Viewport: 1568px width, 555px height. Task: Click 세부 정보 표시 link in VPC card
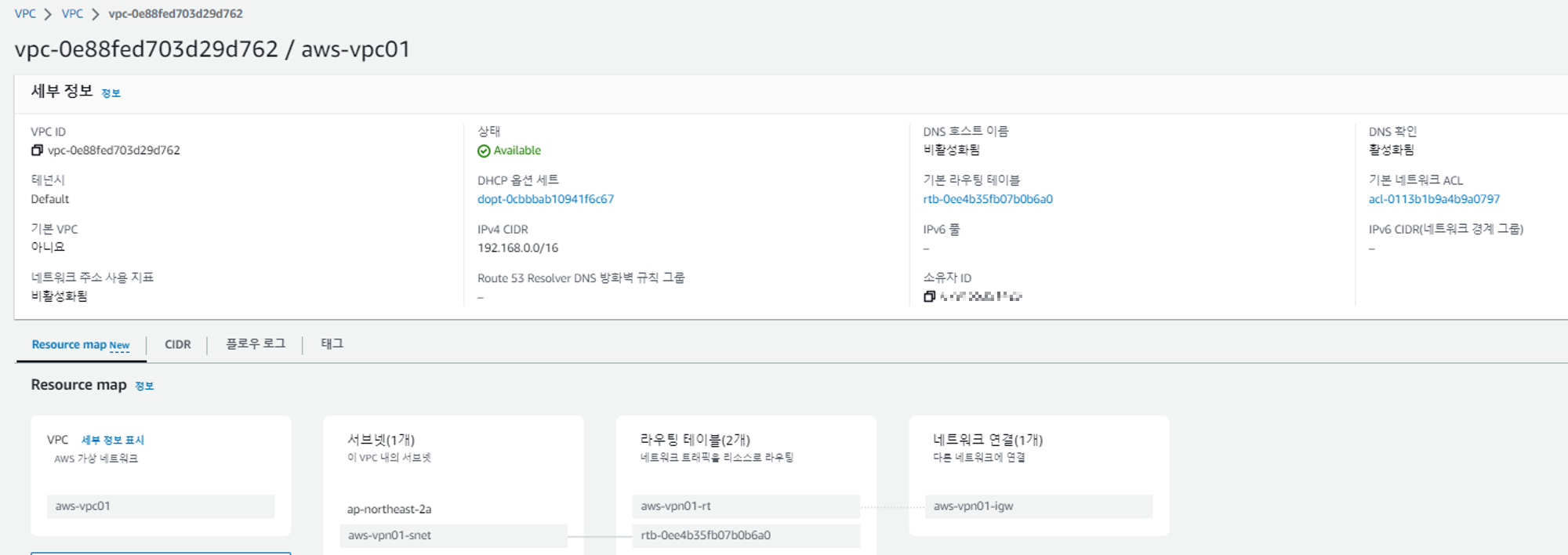coord(113,441)
